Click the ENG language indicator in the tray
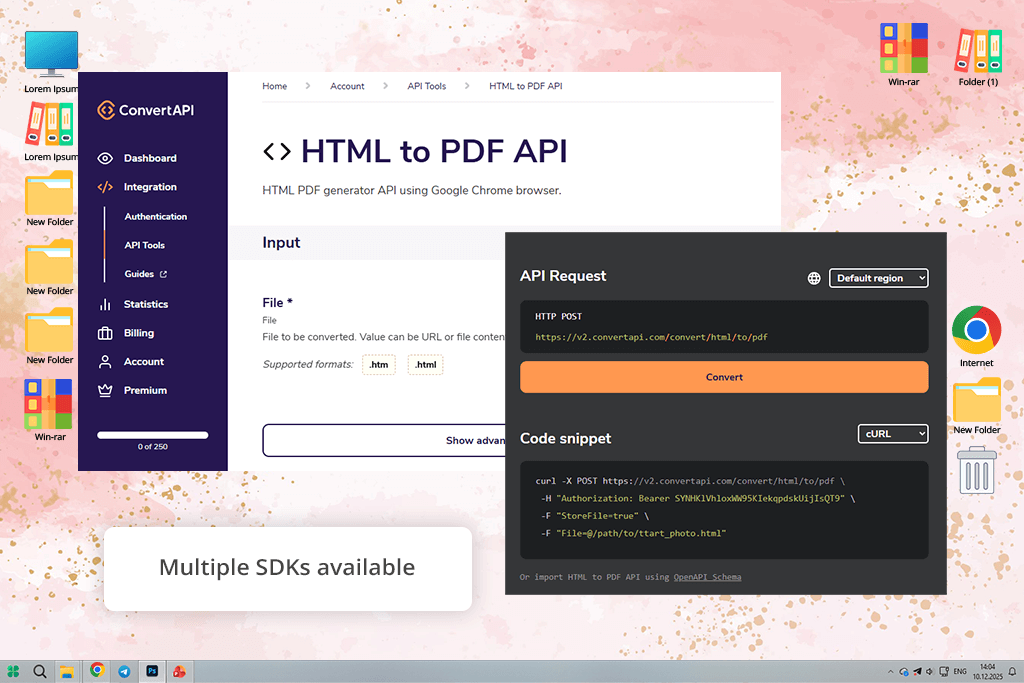The image size is (1024, 683). tap(960, 671)
